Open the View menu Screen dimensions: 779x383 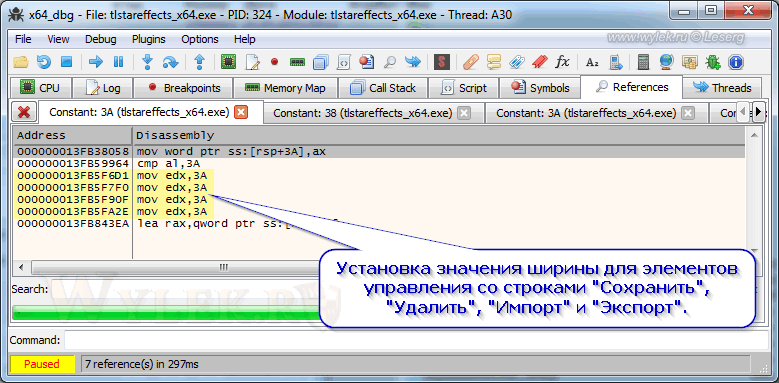click(58, 39)
